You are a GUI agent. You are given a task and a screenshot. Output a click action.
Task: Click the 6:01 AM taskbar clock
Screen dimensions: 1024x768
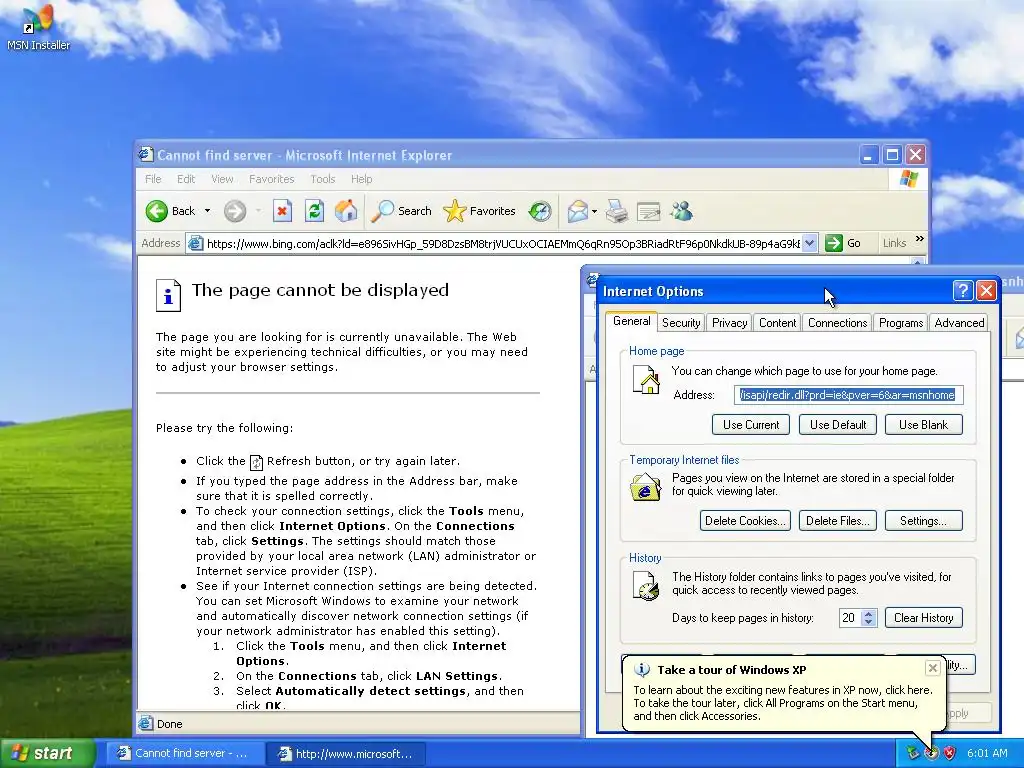coord(987,753)
